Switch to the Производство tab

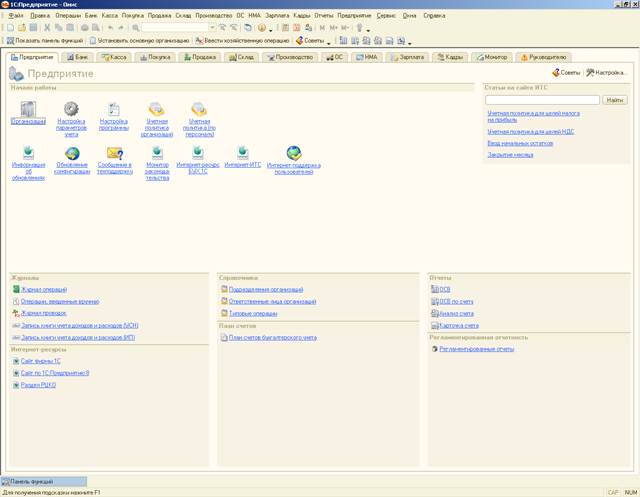(289, 58)
